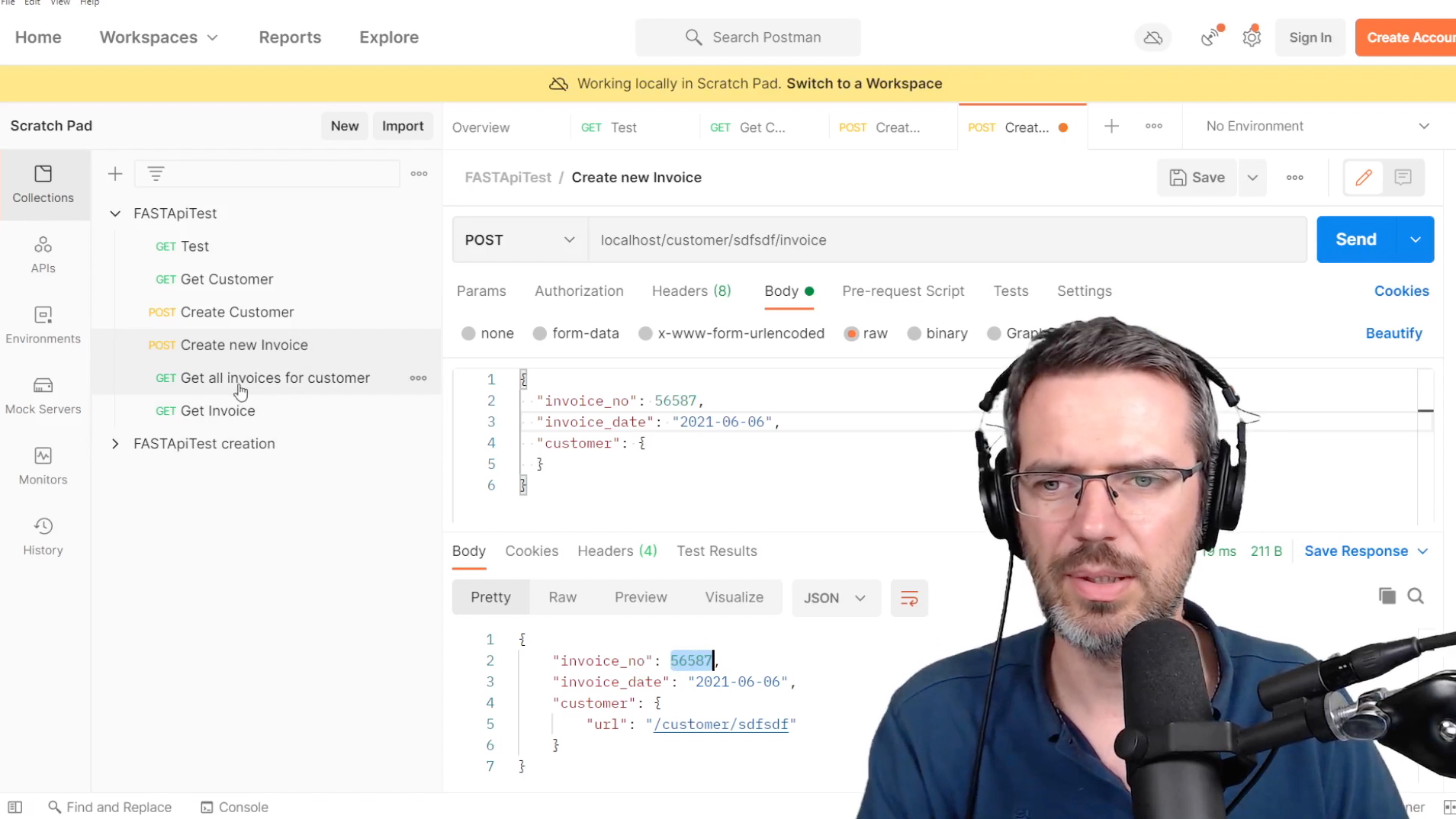Click the cloud sync offline icon
The width and height of the screenshot is (1456, 819).
pos(1153,37)
